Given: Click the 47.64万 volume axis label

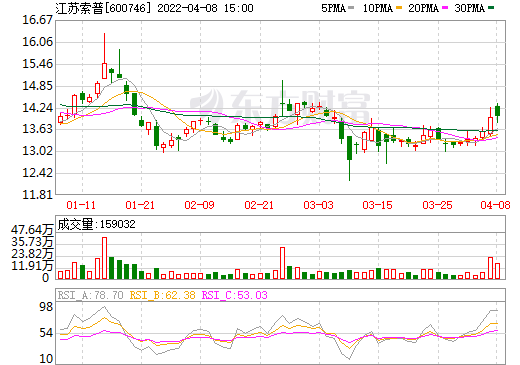Looking at the screenshot, I should [32, 230].
